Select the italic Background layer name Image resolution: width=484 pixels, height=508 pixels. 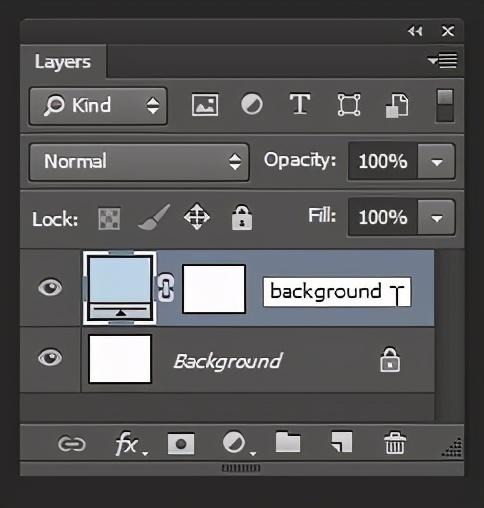click(228, 361)
